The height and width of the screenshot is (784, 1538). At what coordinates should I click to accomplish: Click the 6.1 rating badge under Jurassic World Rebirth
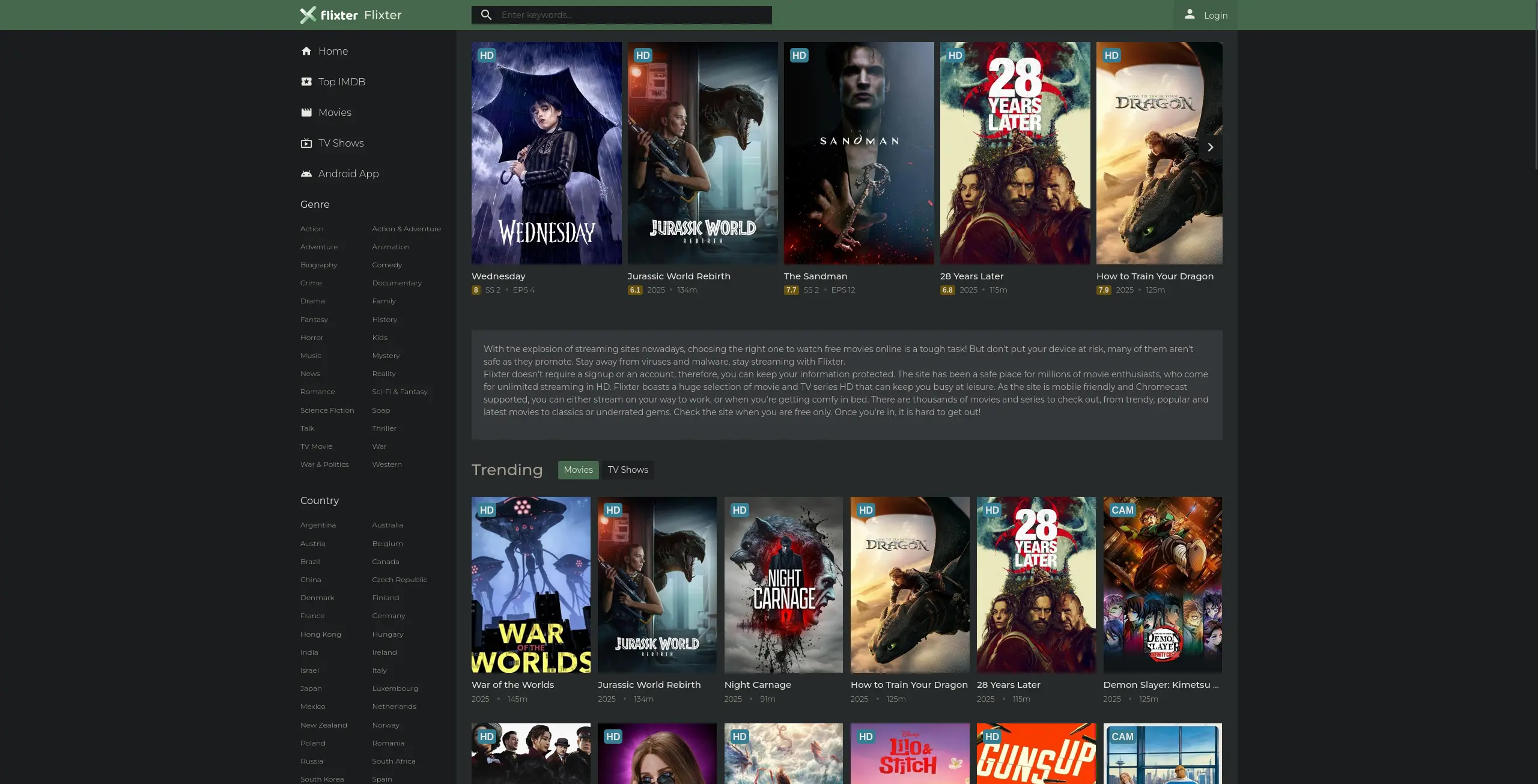pos(635,290)
